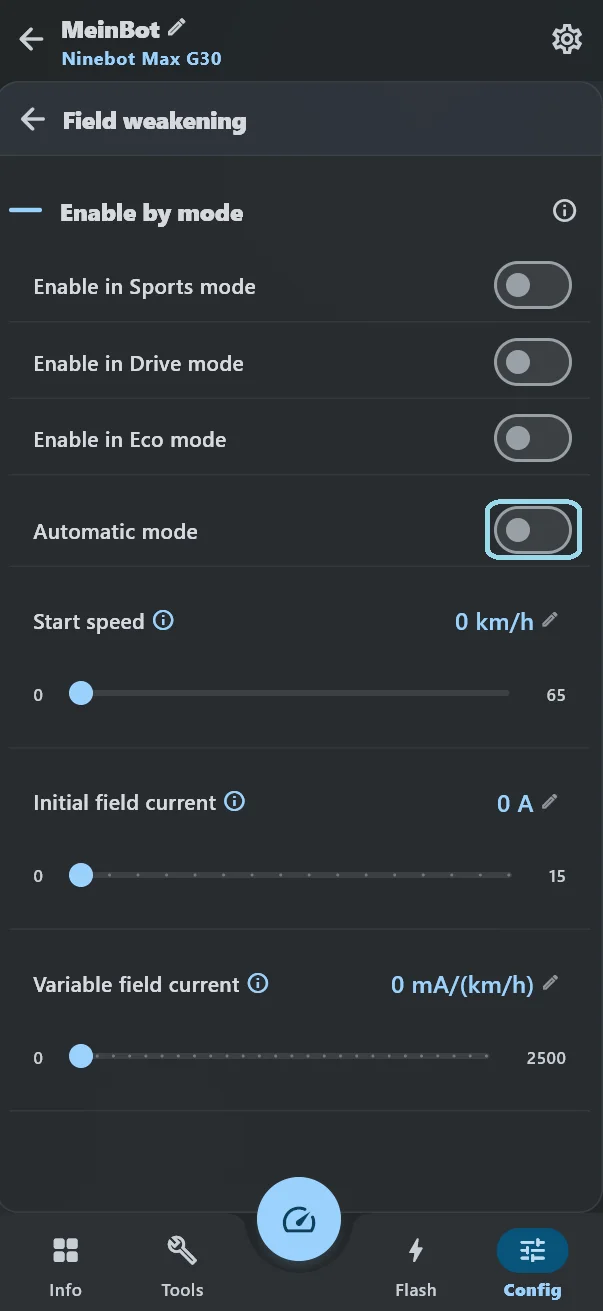Collapse the Enable by mode section
Viewport: 603px width, 1311px height.
26,211
